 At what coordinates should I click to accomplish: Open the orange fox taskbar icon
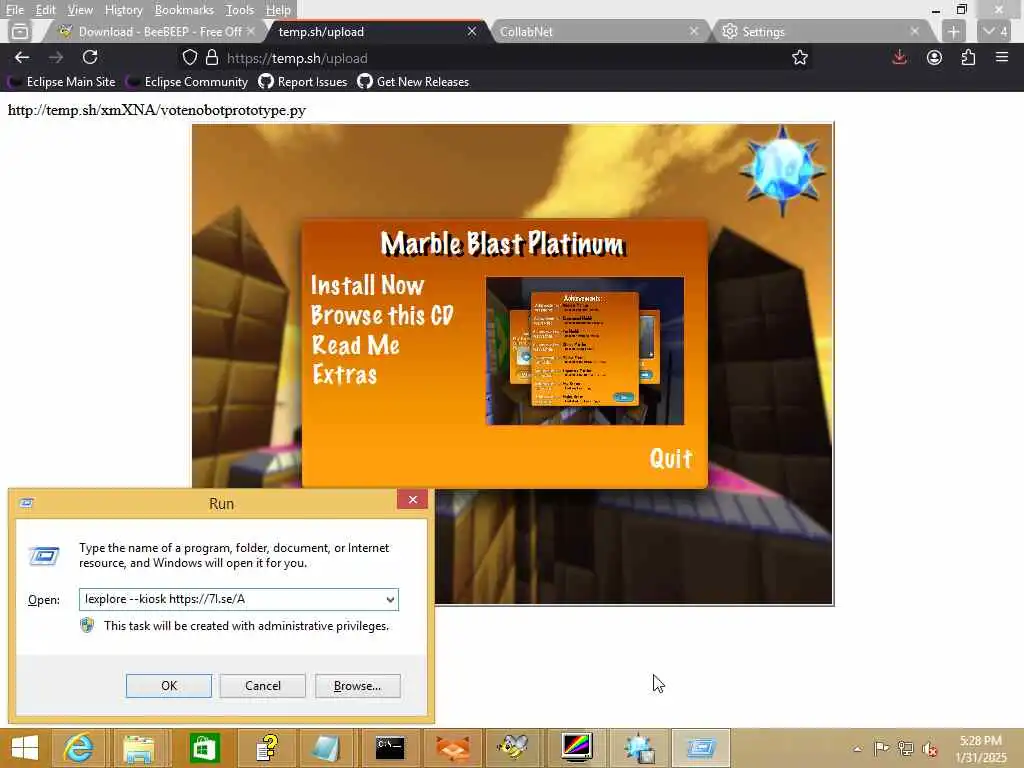tap(452, 748)
